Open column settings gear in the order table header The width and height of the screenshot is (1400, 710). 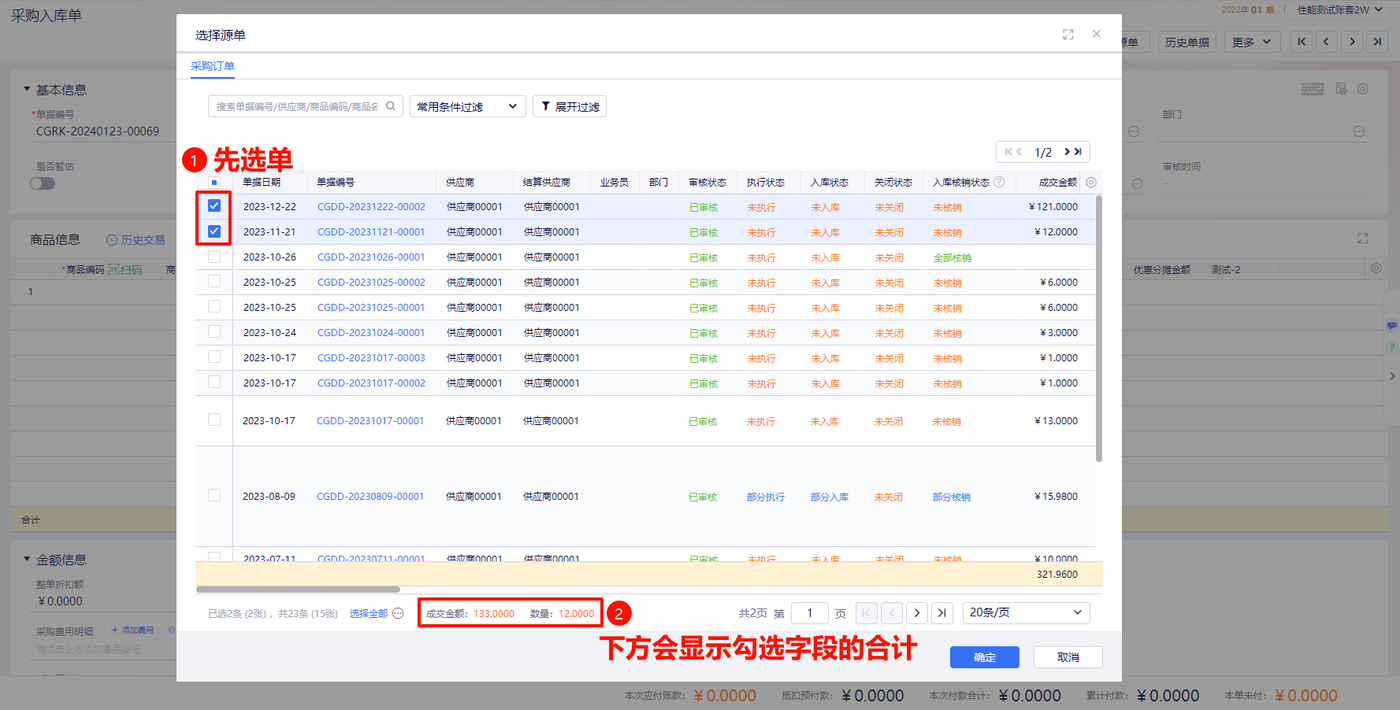coord(1091,183)
